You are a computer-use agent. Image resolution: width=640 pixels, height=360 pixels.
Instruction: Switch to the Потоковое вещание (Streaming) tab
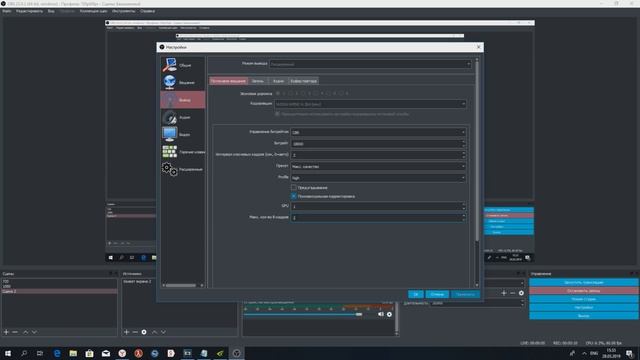coord(228,81)
